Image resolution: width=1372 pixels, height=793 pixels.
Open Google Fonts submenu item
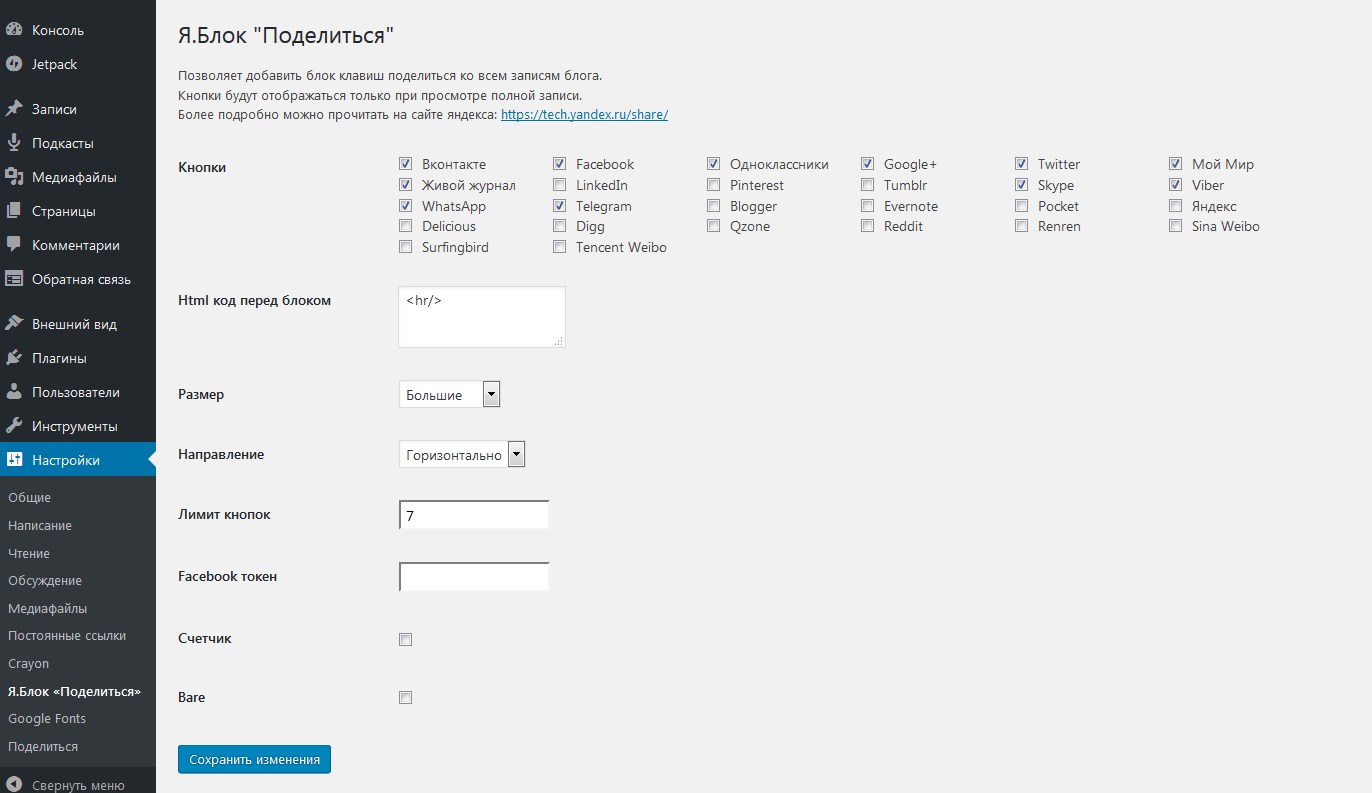click(x=47, y=718)
